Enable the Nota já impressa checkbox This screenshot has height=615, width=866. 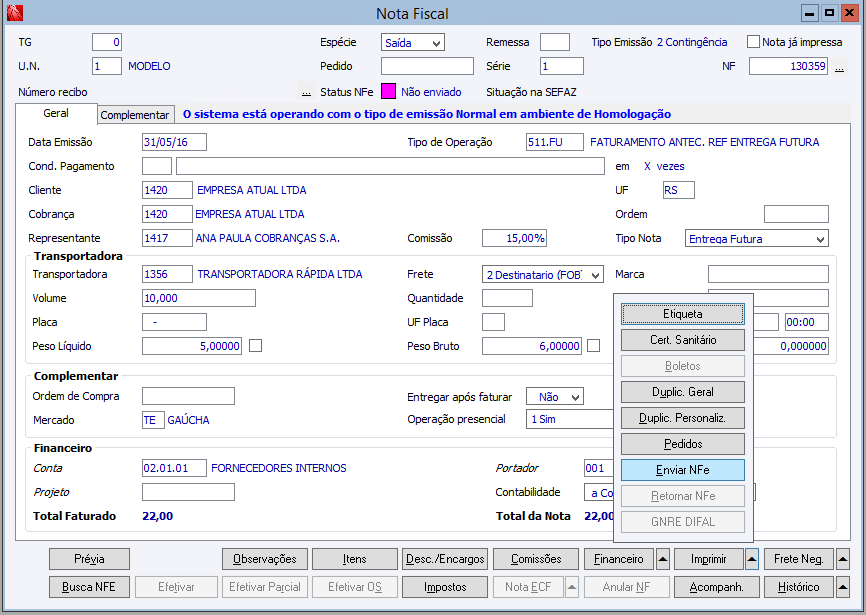point(754,42)
